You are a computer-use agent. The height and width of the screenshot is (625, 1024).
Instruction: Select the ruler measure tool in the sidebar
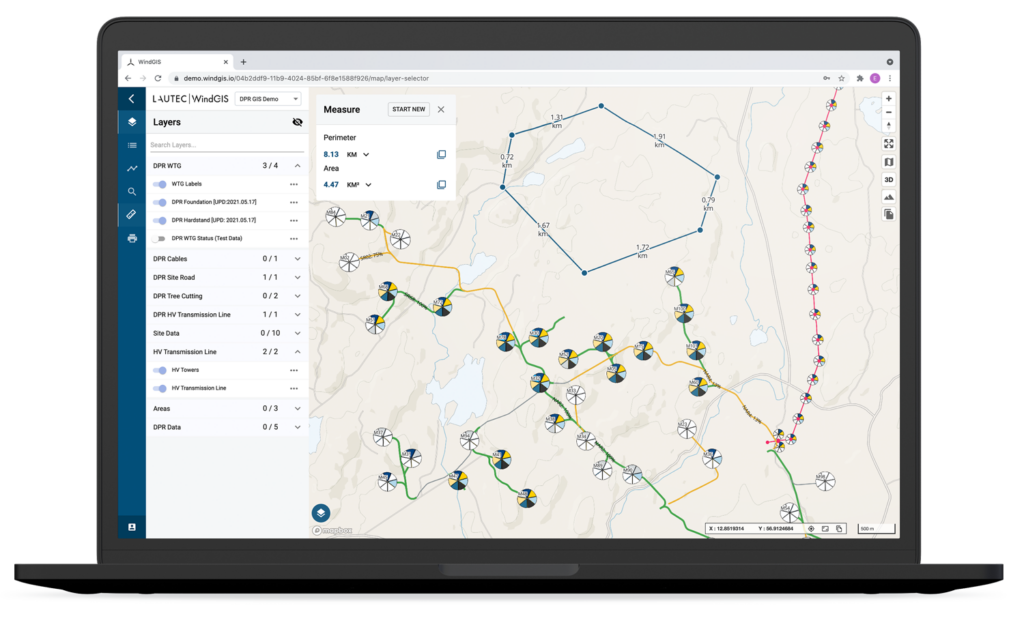coord(131,214)
